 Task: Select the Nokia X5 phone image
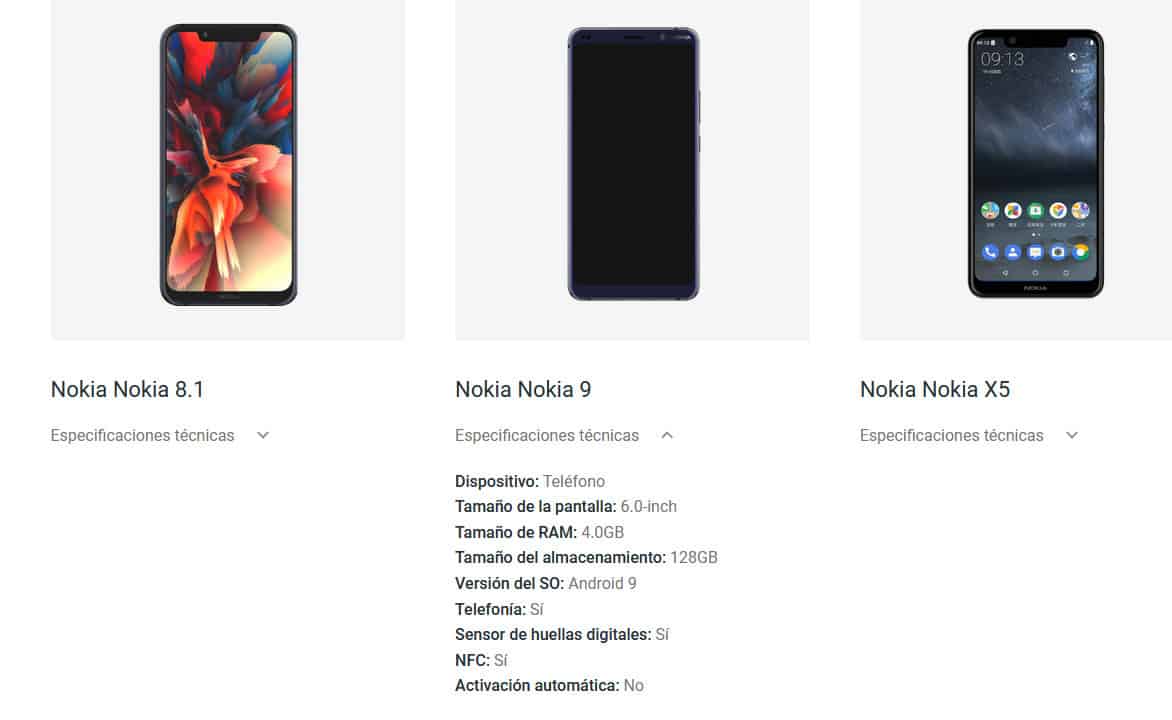pos(1035,164)
